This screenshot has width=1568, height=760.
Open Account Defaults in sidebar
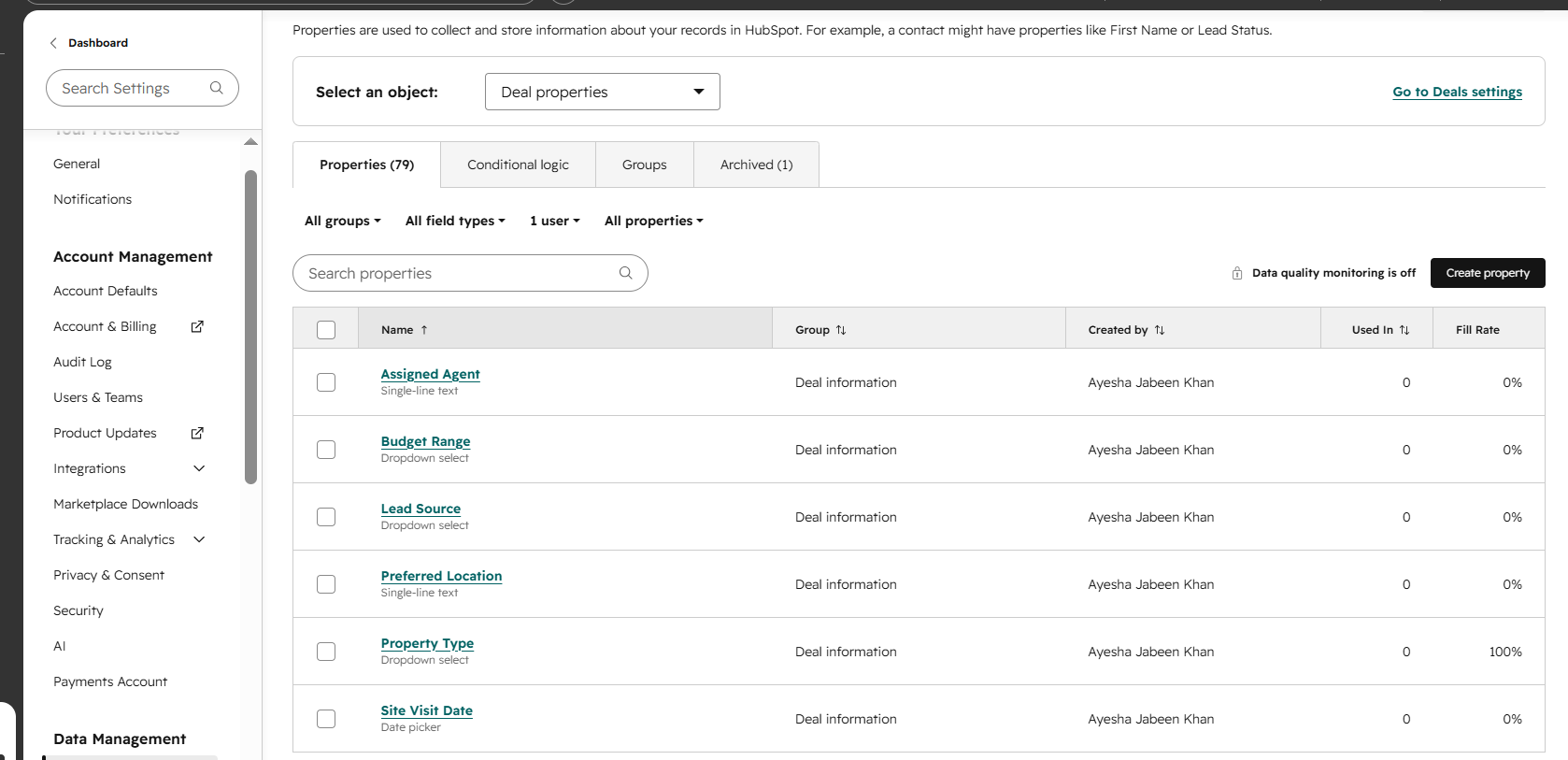(106, 291)
